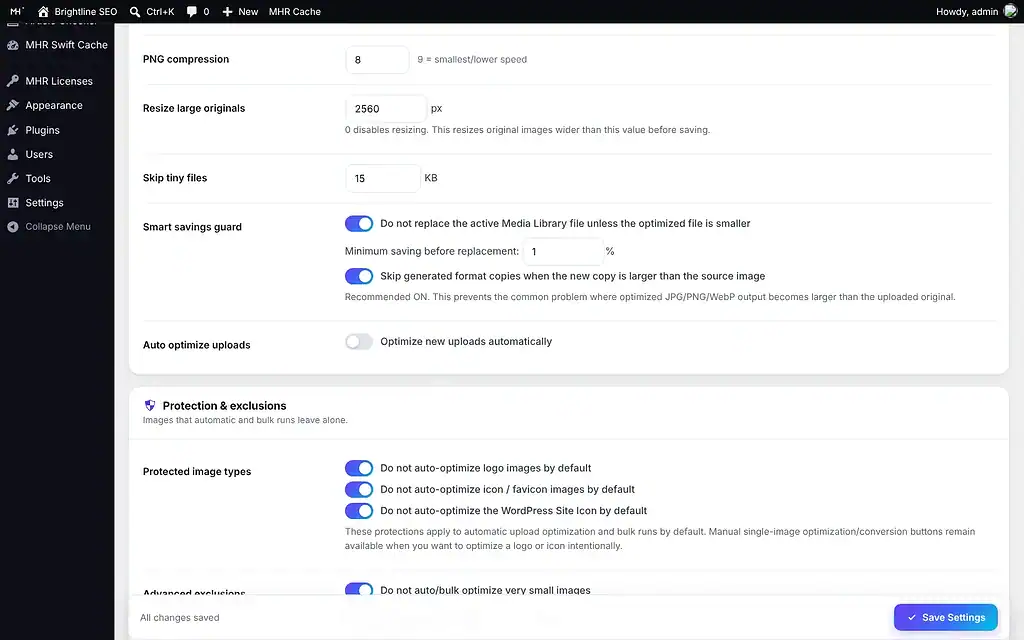
Task: Click Collapse Menu
Action: pyautogui.click(x=57, y=227)
